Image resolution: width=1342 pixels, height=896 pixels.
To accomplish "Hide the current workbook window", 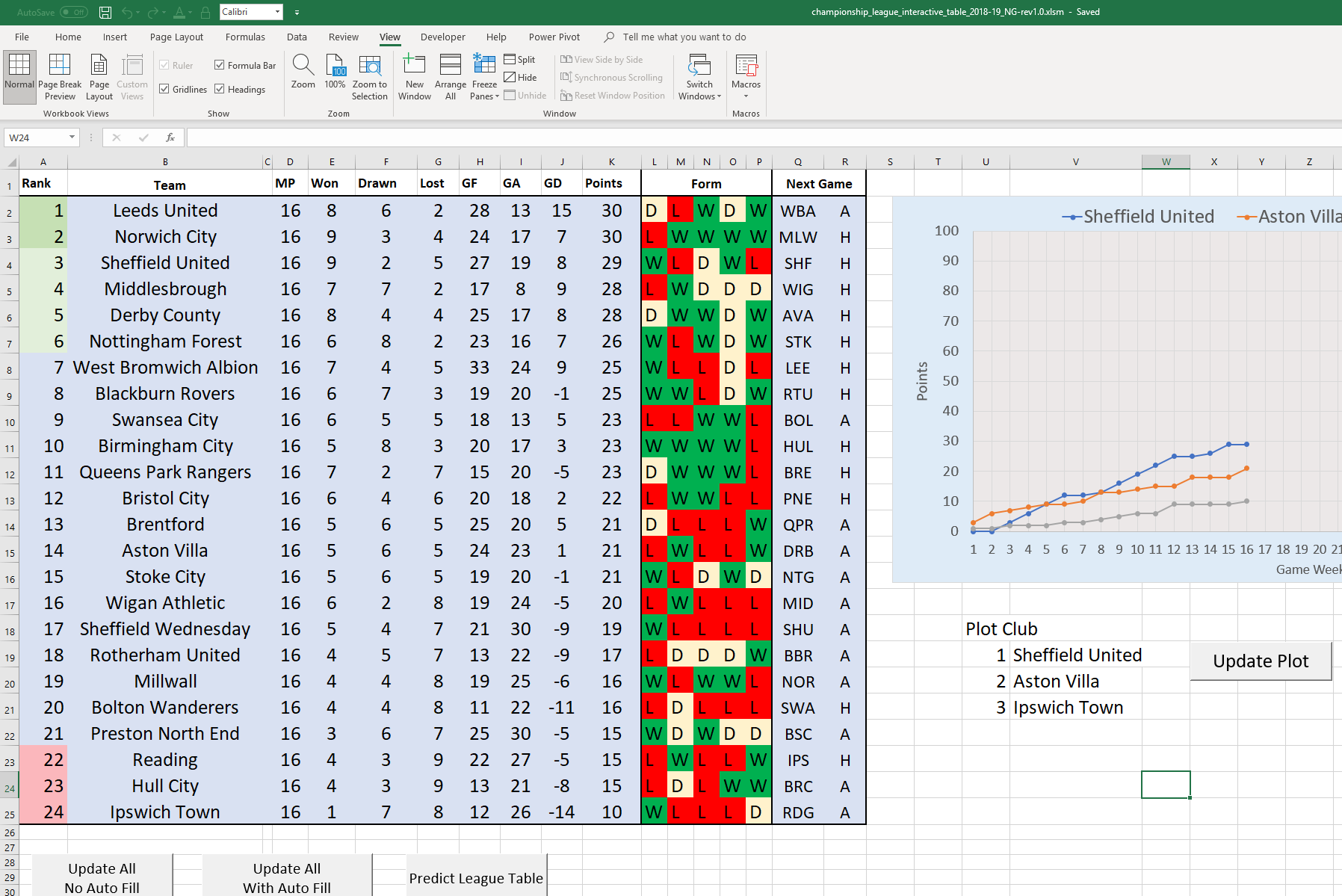I will (x=522, y=77).
